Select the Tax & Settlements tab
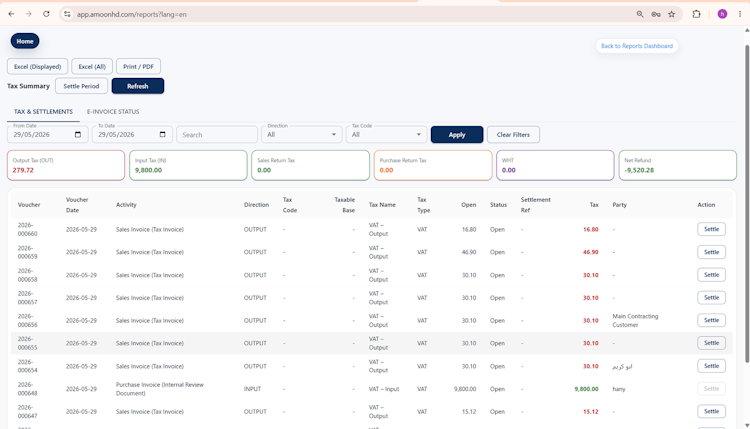 (43, 111)
